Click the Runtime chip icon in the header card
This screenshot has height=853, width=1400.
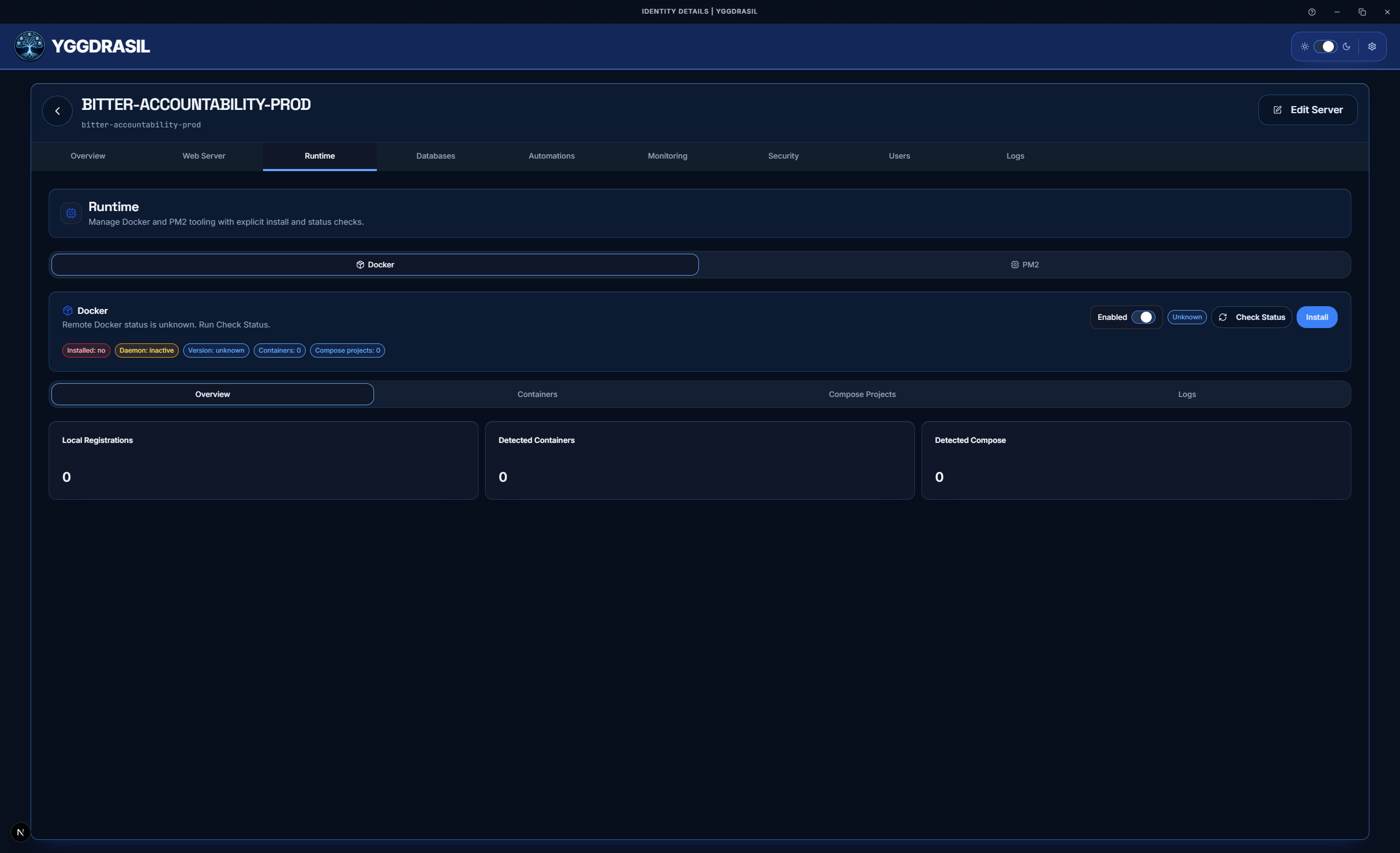click(x=71, y=213)
